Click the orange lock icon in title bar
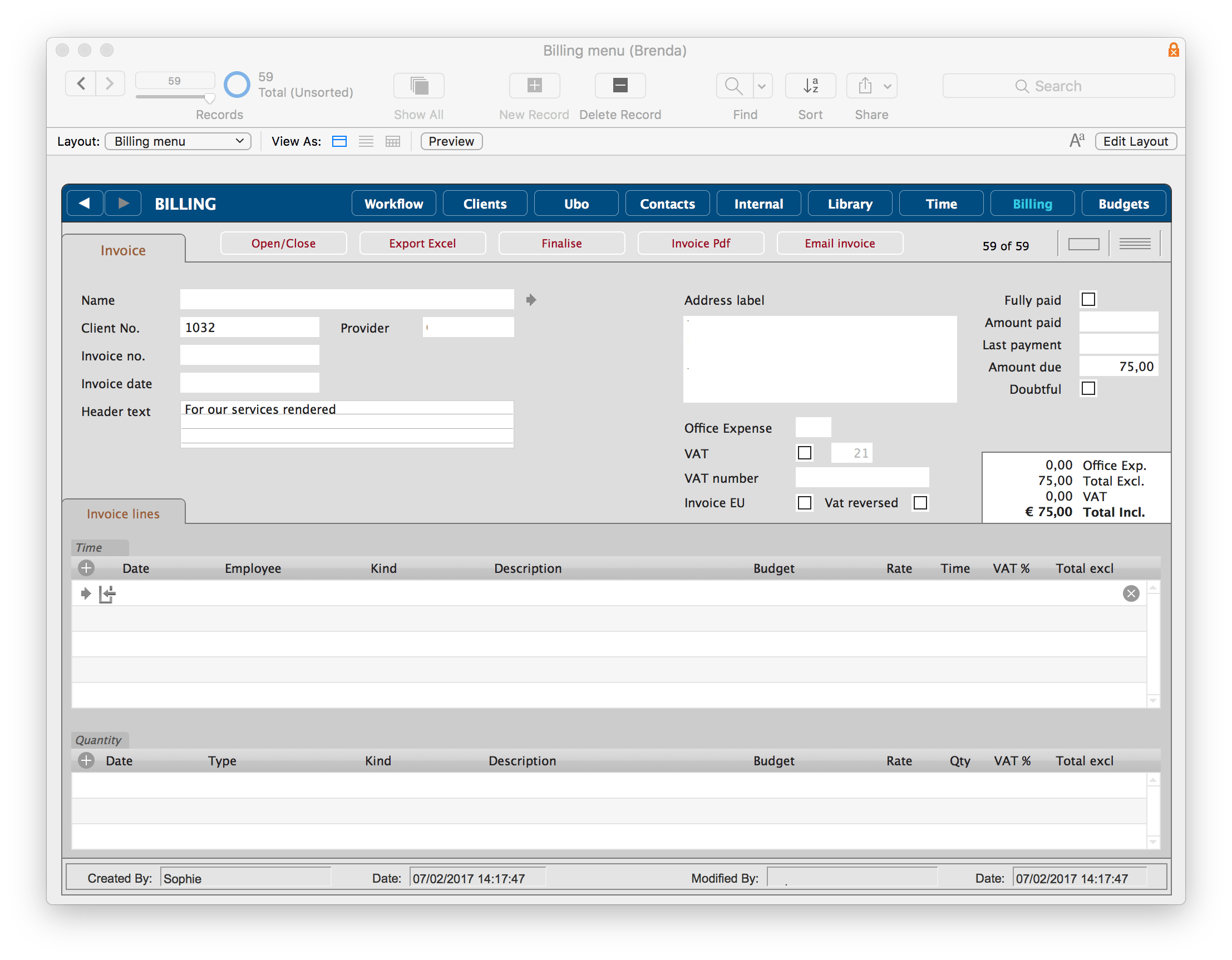1232x960 pixels. coord(1174,50)
